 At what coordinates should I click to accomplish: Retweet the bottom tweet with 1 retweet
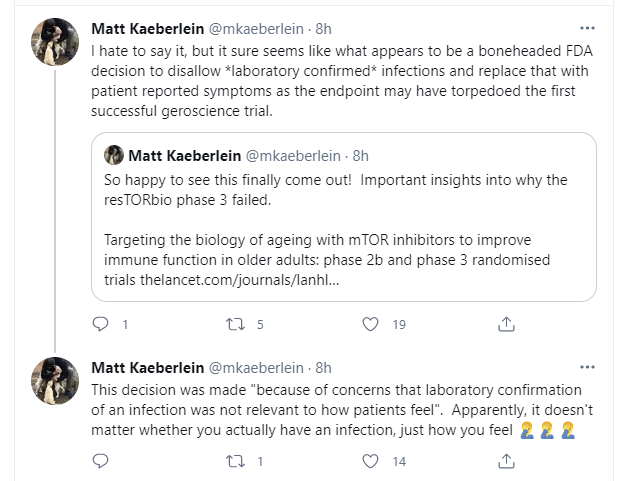click(x=234, y=461)
